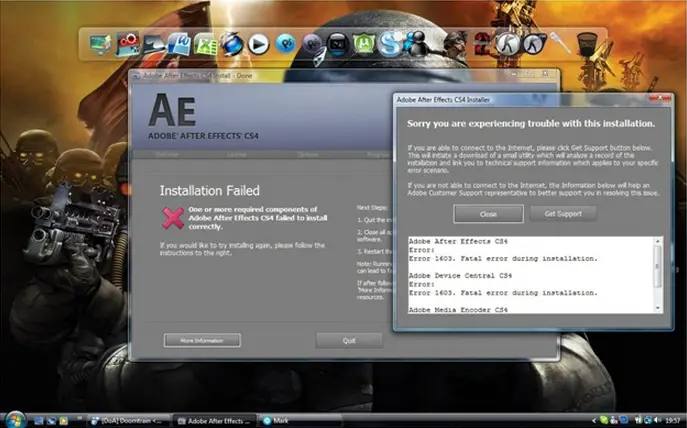Launch the media player play-button icon
The image size is (687, 428).
click(259, 45)
